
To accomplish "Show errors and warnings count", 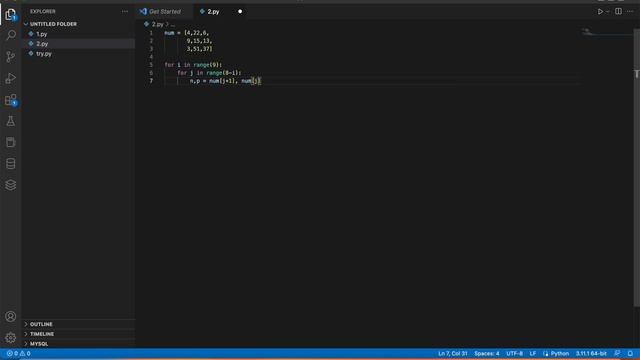I will tap(19, 353).
